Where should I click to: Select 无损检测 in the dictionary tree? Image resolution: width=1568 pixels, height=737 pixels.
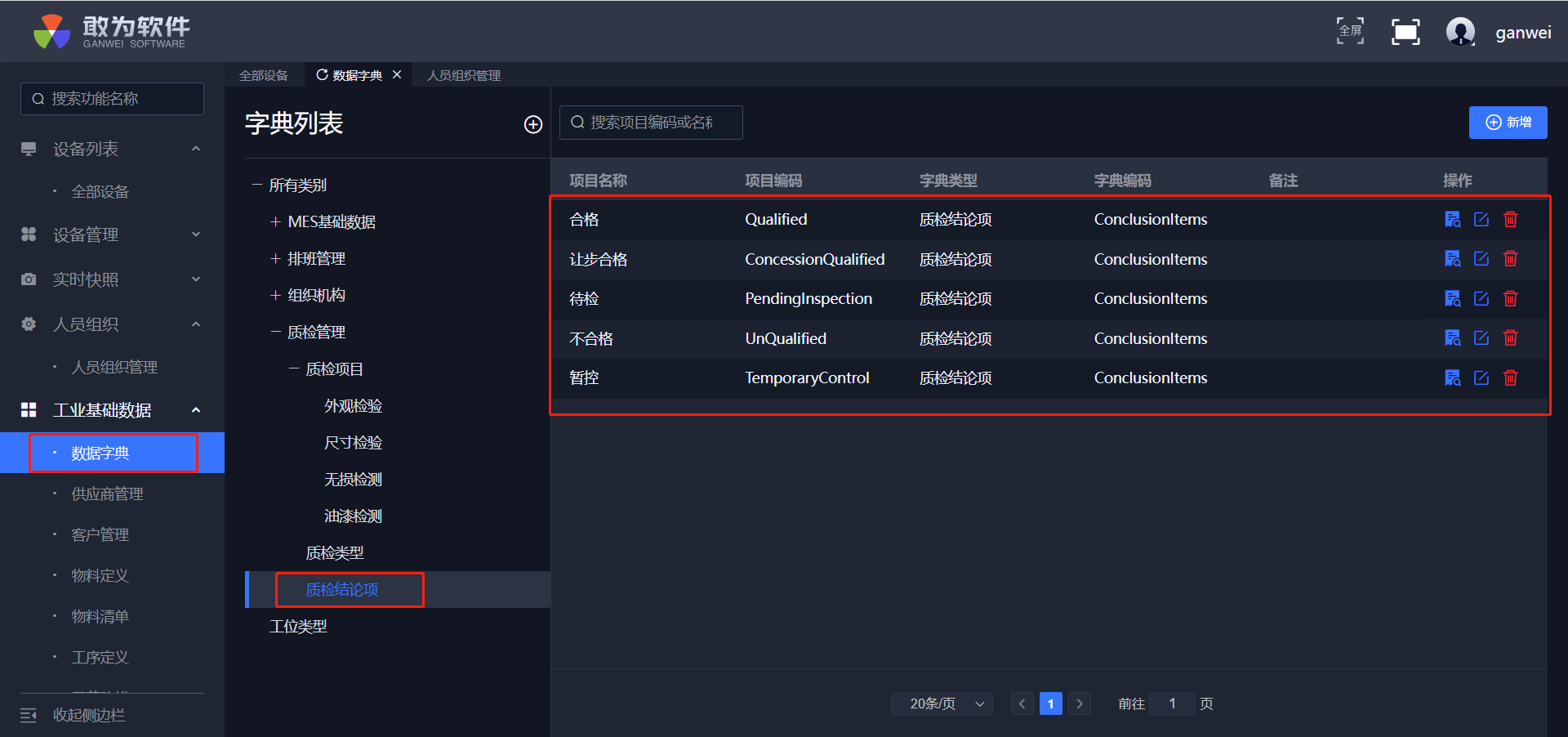(353, 480)
